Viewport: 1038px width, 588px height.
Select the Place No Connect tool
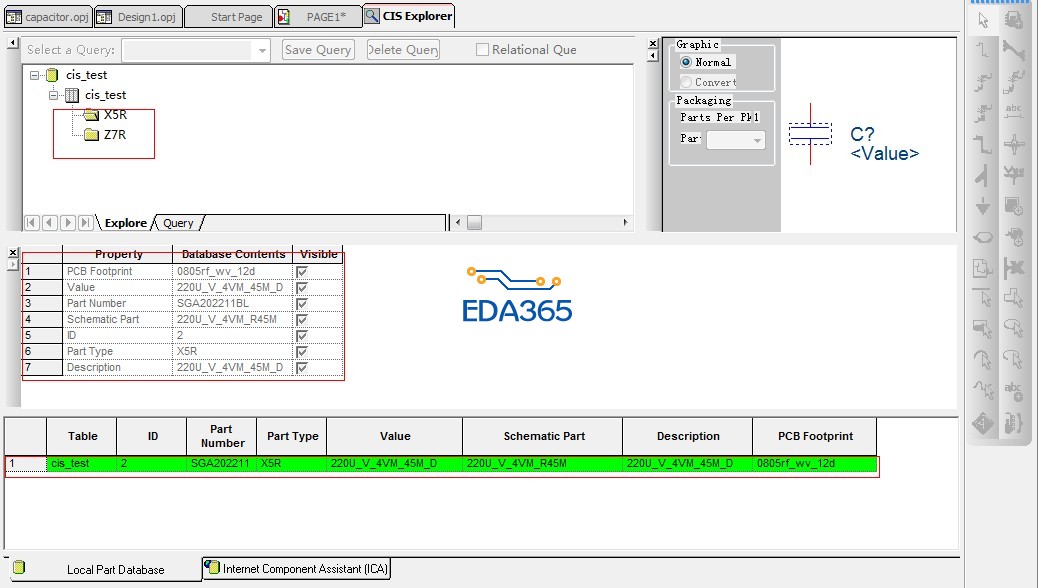[1014, 268]
